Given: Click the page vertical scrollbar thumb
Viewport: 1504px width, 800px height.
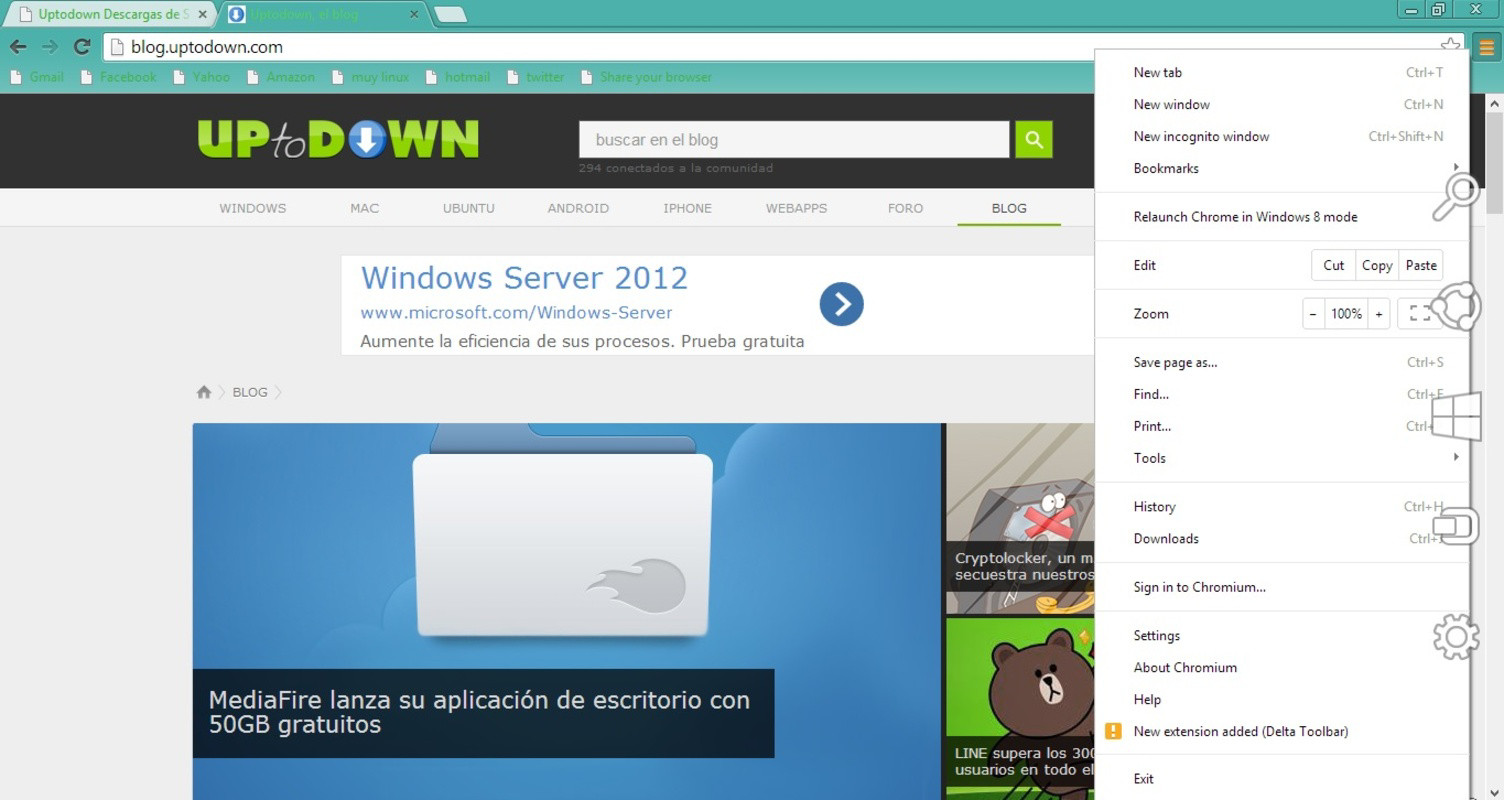Looking at the screenshot, I should [x=1495, y=163].
